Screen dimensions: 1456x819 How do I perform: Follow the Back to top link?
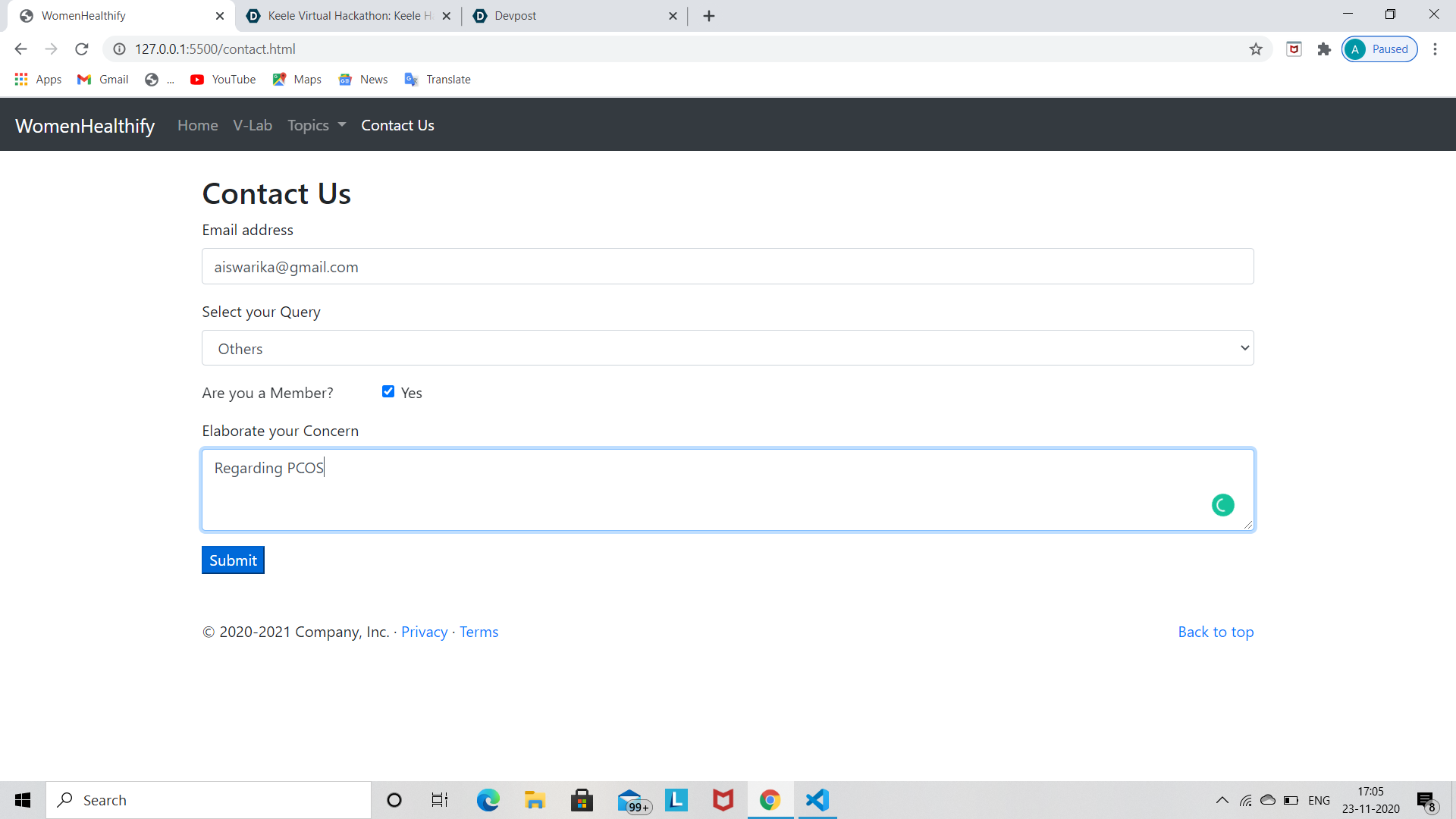[x=1216, y=632]
